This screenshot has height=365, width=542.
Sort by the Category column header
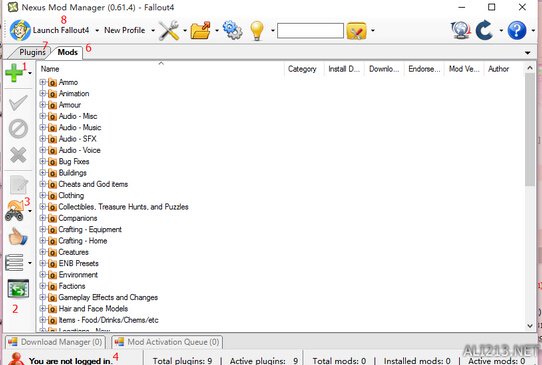[303, 69]
